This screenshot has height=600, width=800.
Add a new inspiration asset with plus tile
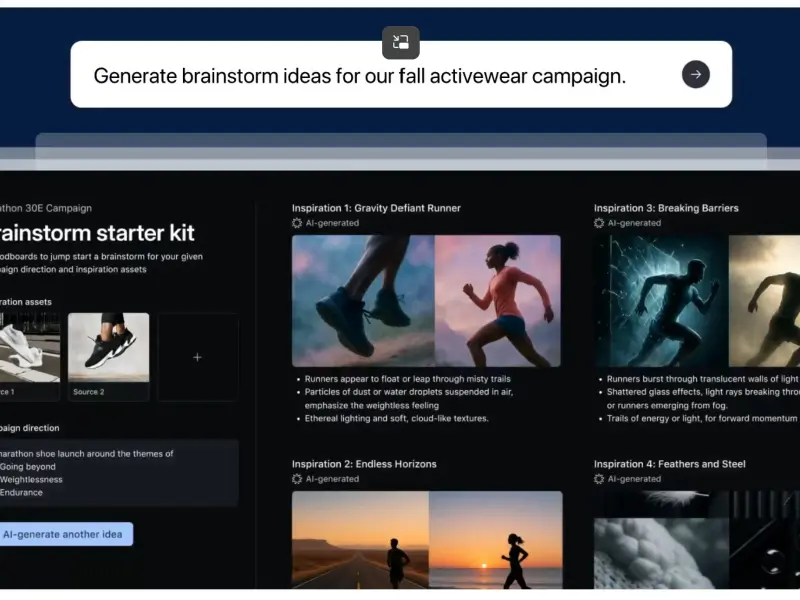tap(197, 357)
